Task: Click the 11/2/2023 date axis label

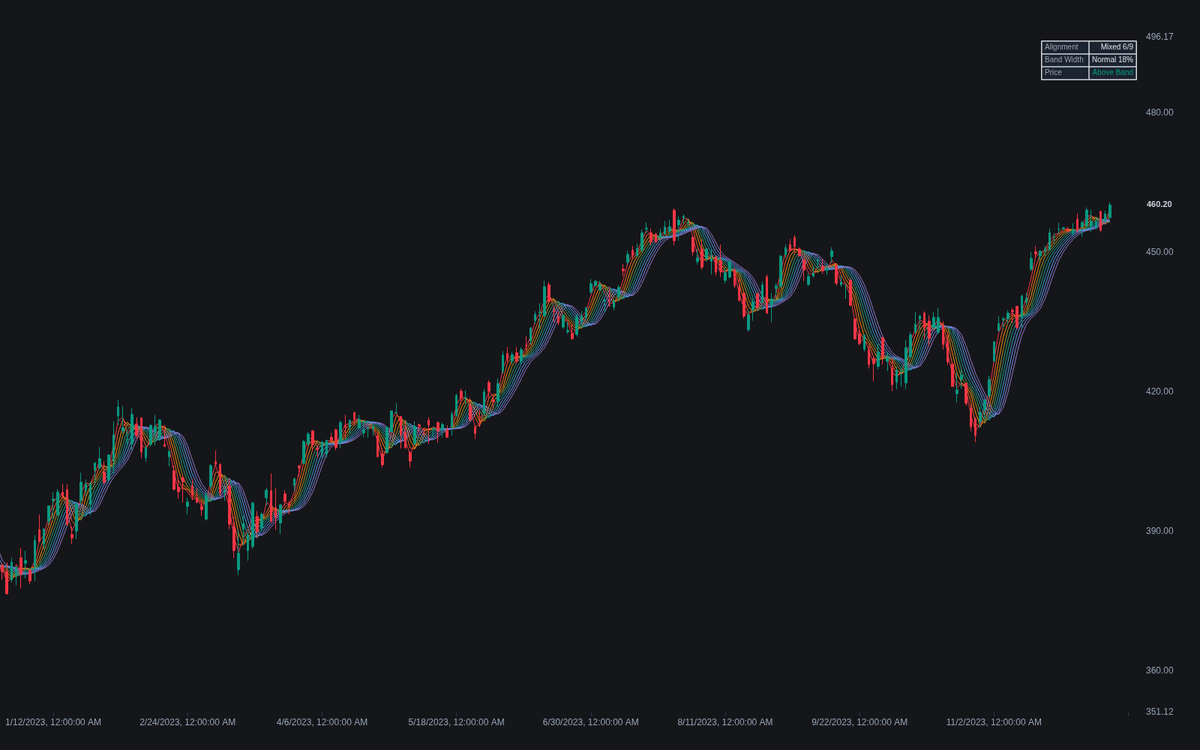Action: coord(994,722)
